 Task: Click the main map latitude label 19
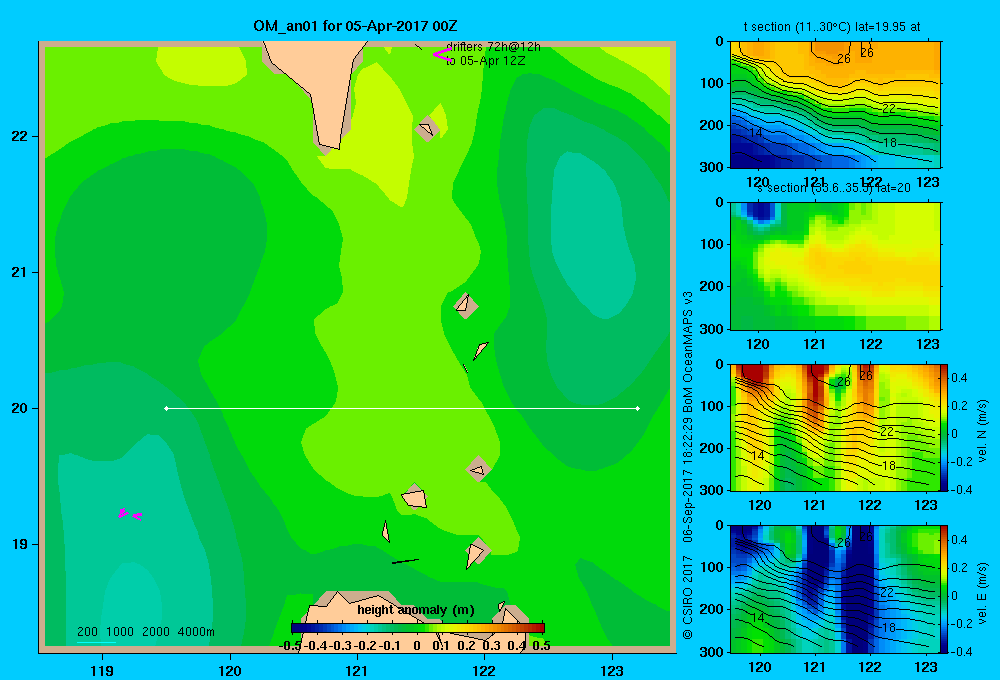pyautogui.click(x=20, y=544)
